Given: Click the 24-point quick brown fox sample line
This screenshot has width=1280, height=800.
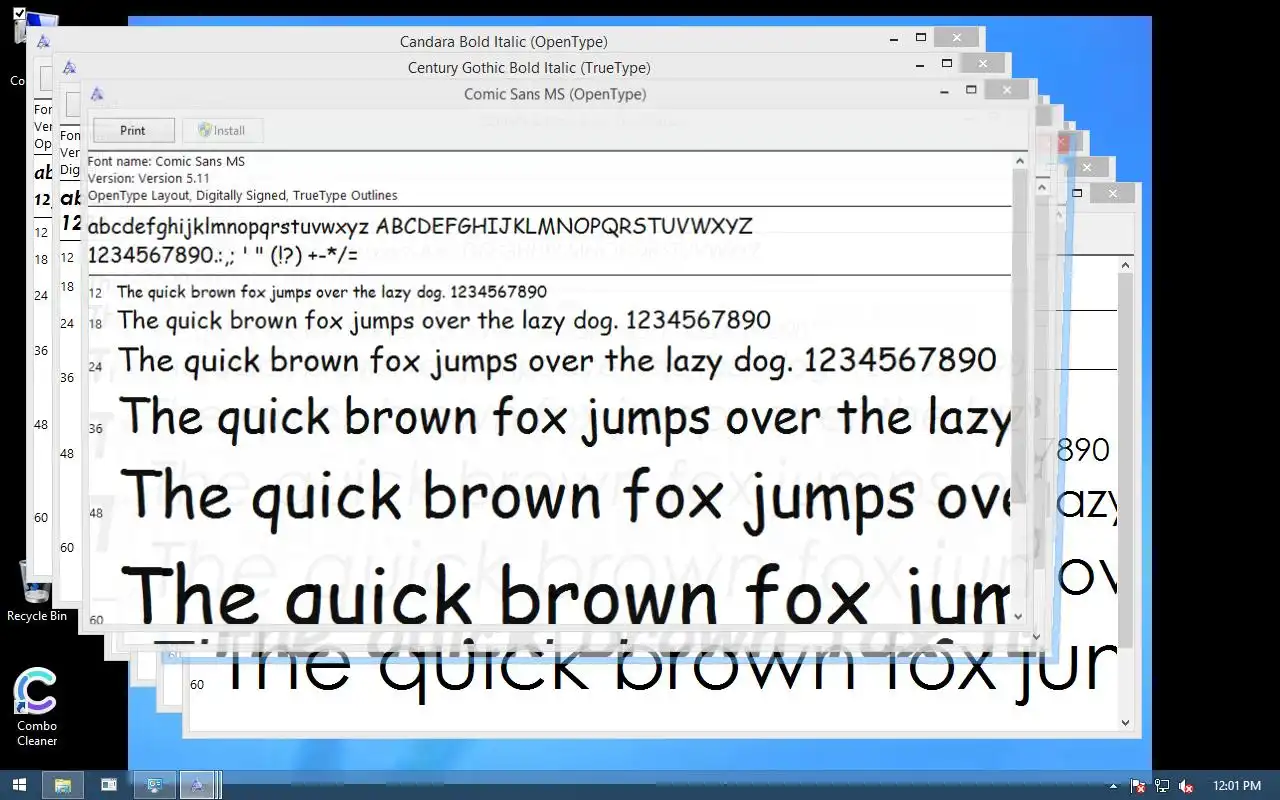Looking at the screenshot, I should pos(557,361).
